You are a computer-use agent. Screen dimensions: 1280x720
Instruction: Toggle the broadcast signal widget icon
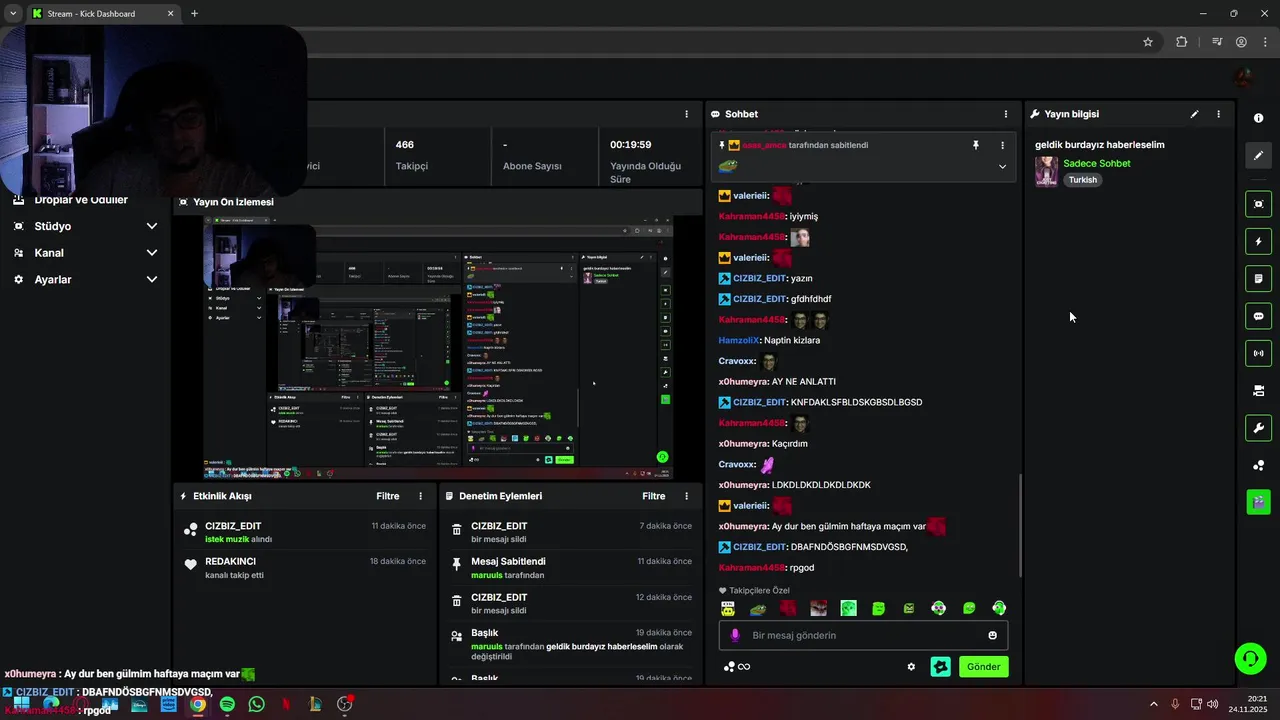point(1258,353)
